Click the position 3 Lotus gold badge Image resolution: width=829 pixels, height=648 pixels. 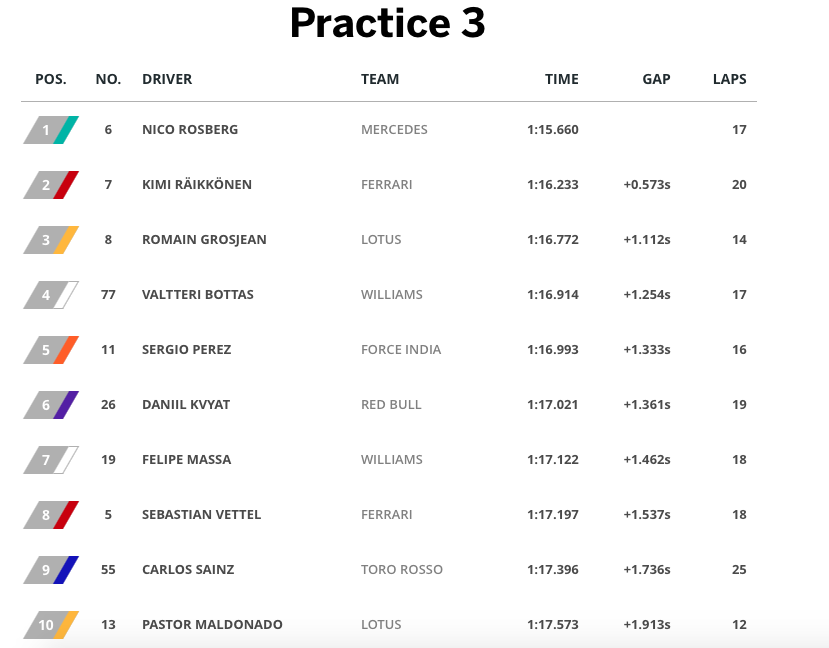51,240
